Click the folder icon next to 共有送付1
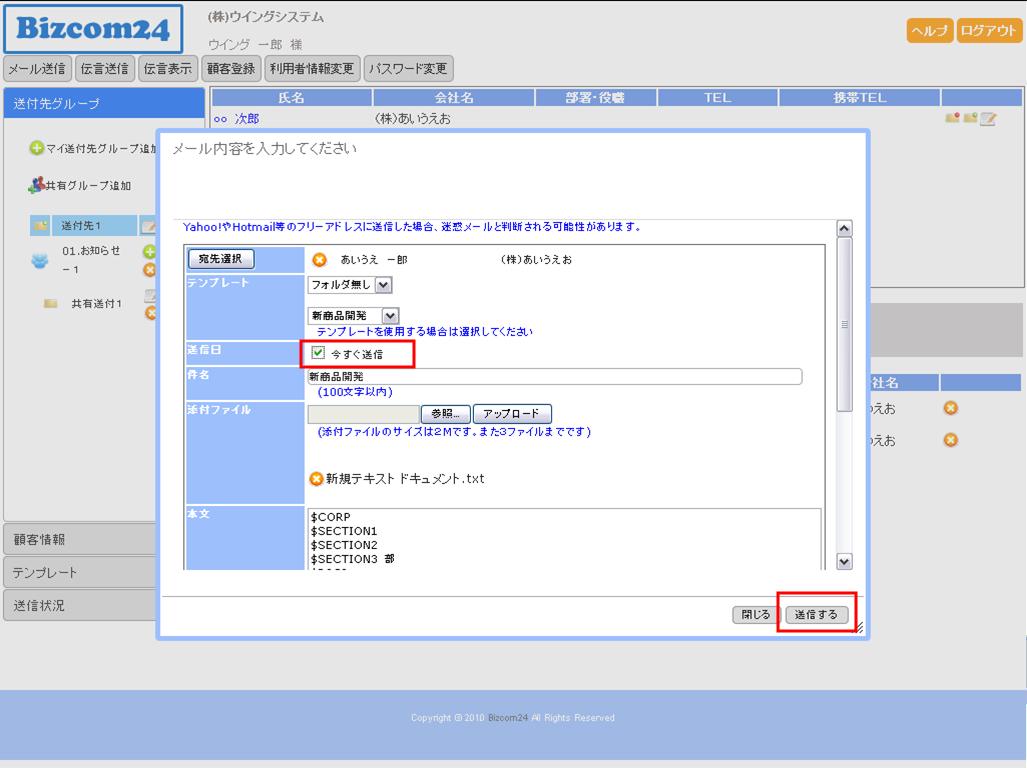 [x=50, y=304]
